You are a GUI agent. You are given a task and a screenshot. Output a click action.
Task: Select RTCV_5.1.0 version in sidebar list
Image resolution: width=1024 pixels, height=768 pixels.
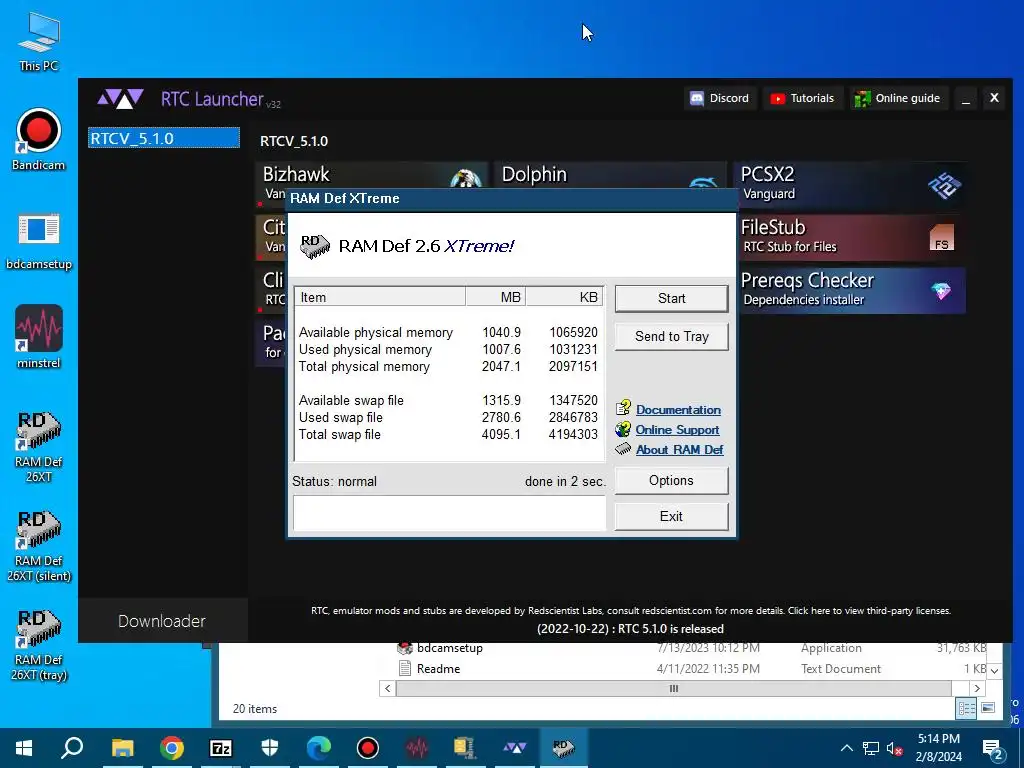164,138
